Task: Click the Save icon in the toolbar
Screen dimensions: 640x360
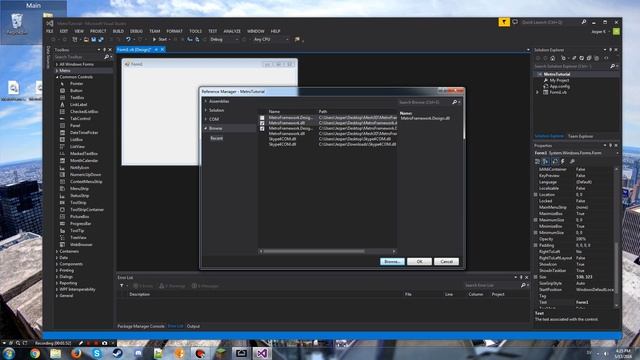Action: (x=93, y=40)
